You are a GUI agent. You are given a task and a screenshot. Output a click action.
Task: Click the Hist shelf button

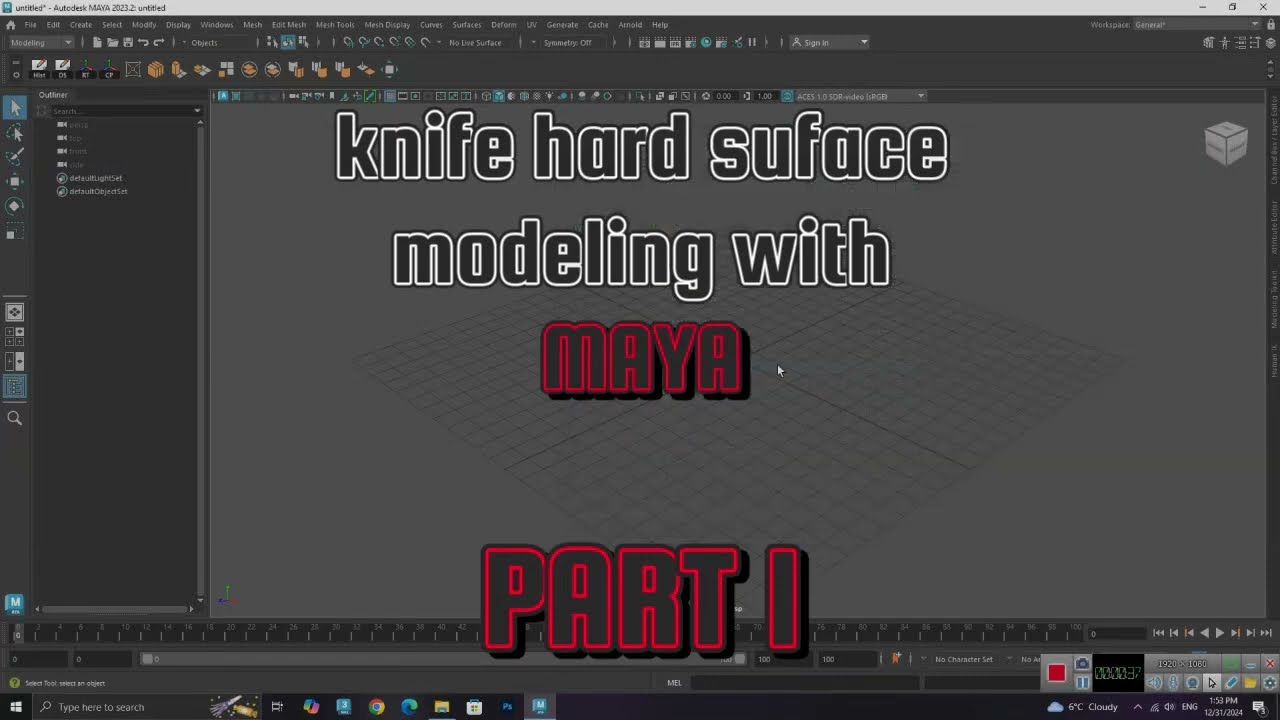[39, 69]
